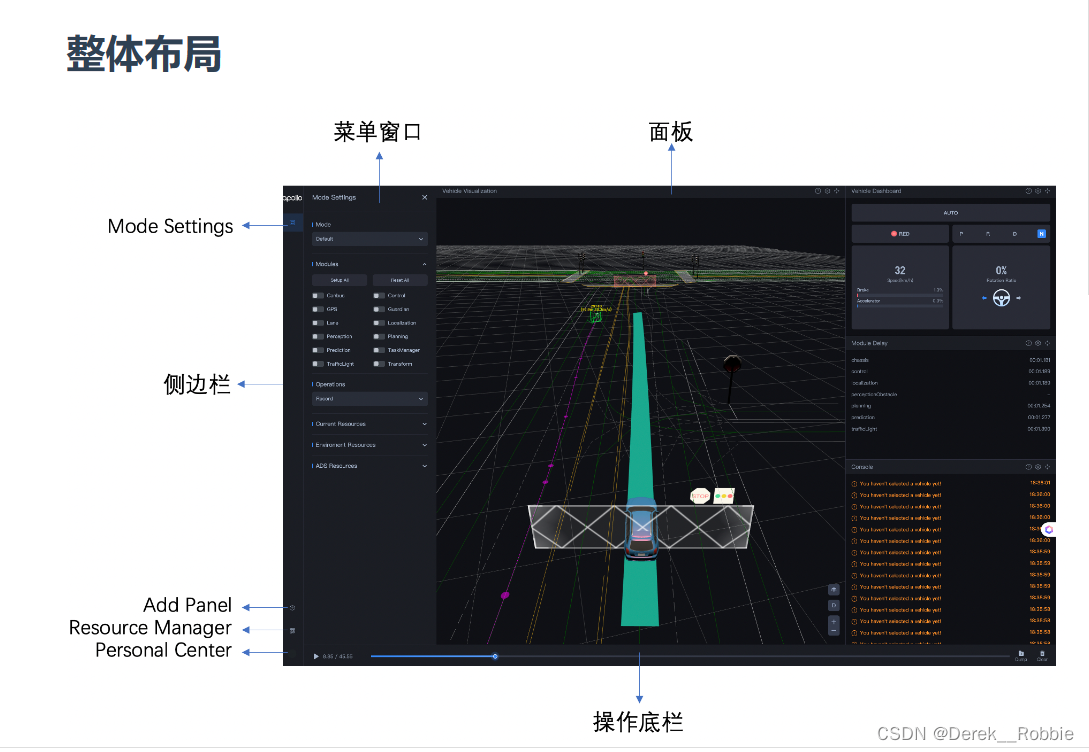Toggle the Transform module switch

tap(379, 364)
